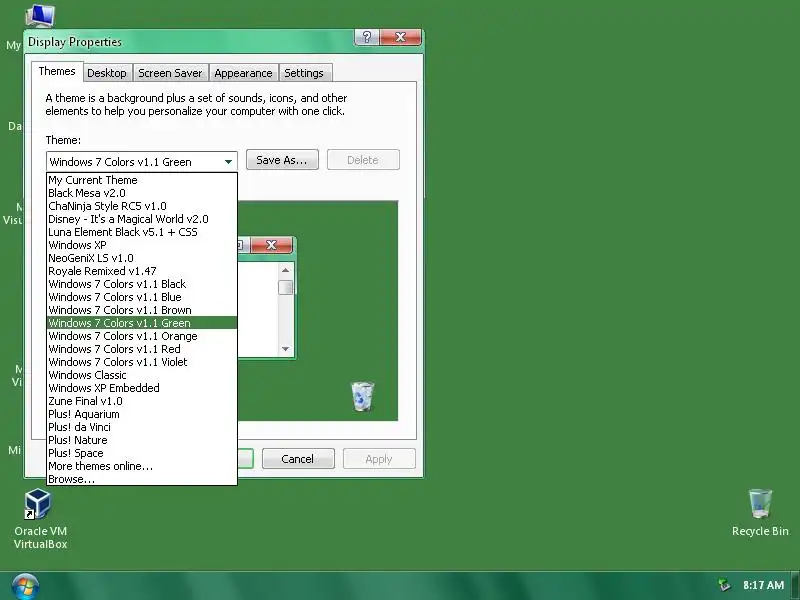The width and height of the screenshot is (800, 600).
Task: Choose Royale Remixed v1.47 theme
Action: click(x=142, y=271)
